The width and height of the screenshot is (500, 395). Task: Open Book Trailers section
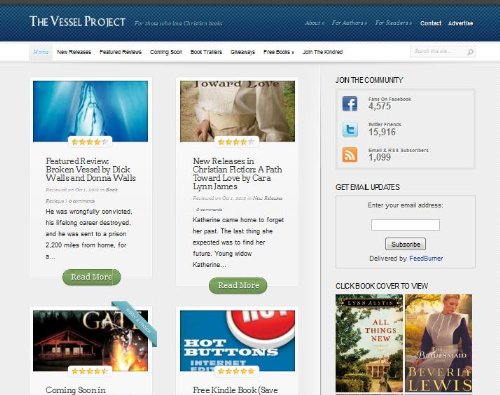tap(206, 52)
